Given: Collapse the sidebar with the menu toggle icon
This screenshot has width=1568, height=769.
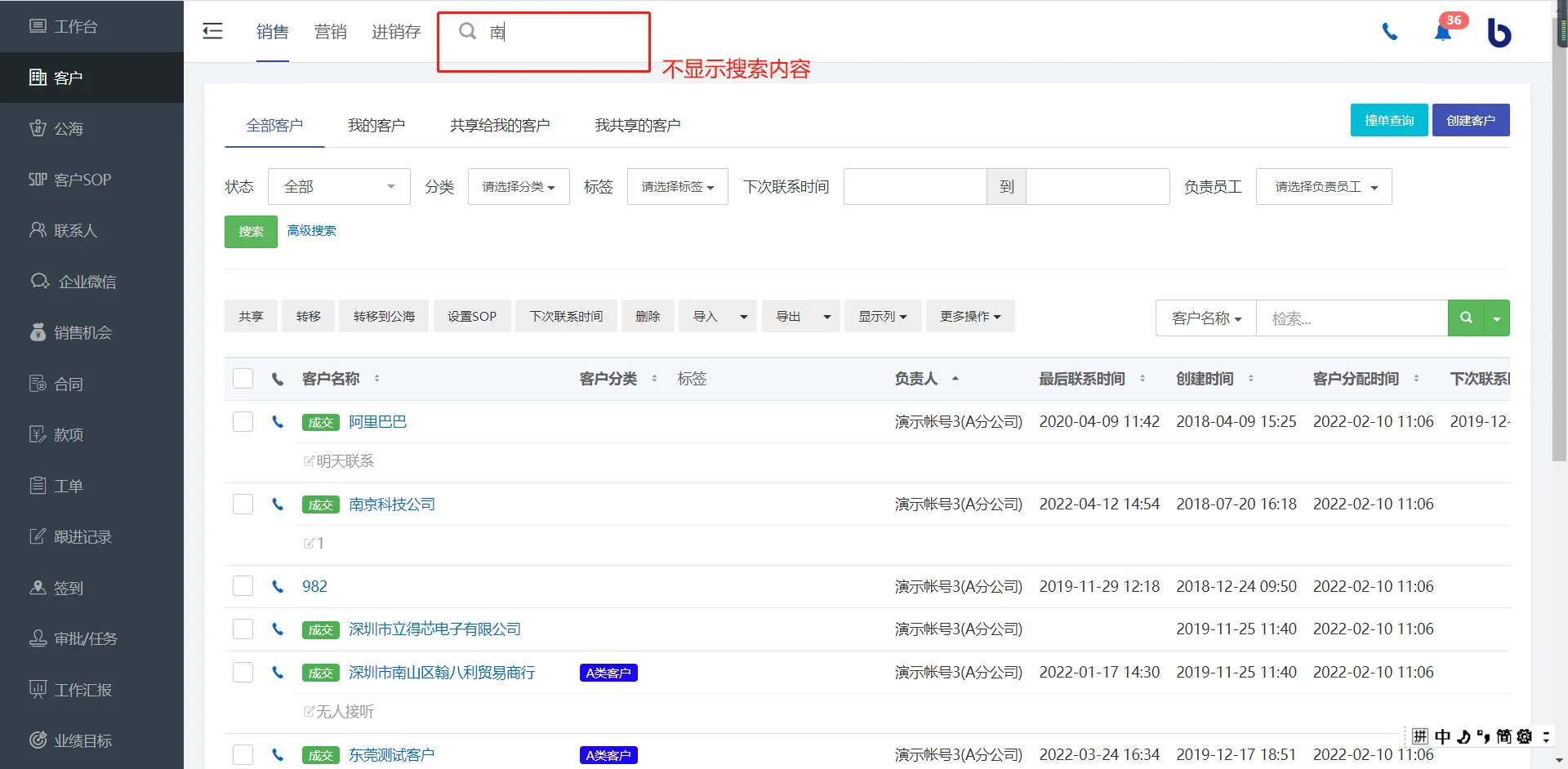Looking at the screenshot, I should [212, 31].
